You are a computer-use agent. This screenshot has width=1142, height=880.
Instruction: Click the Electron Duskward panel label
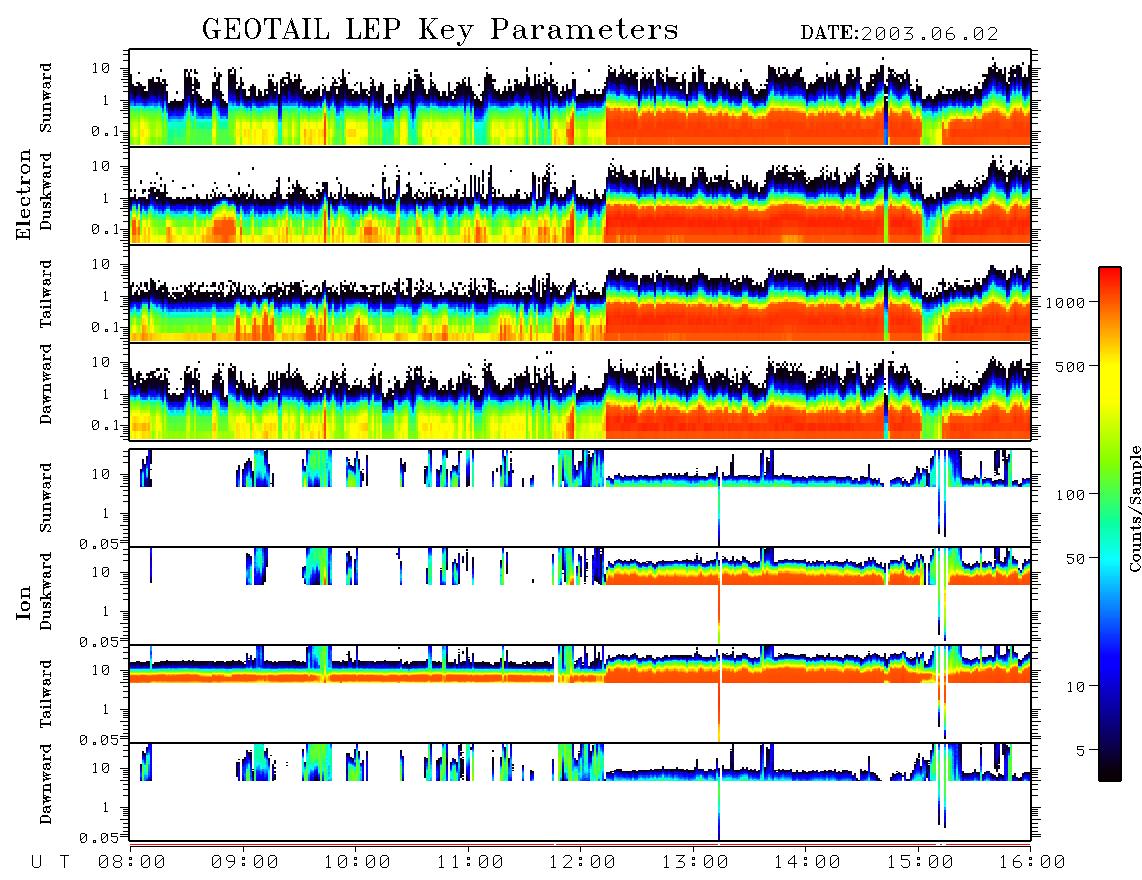point(46,191)
